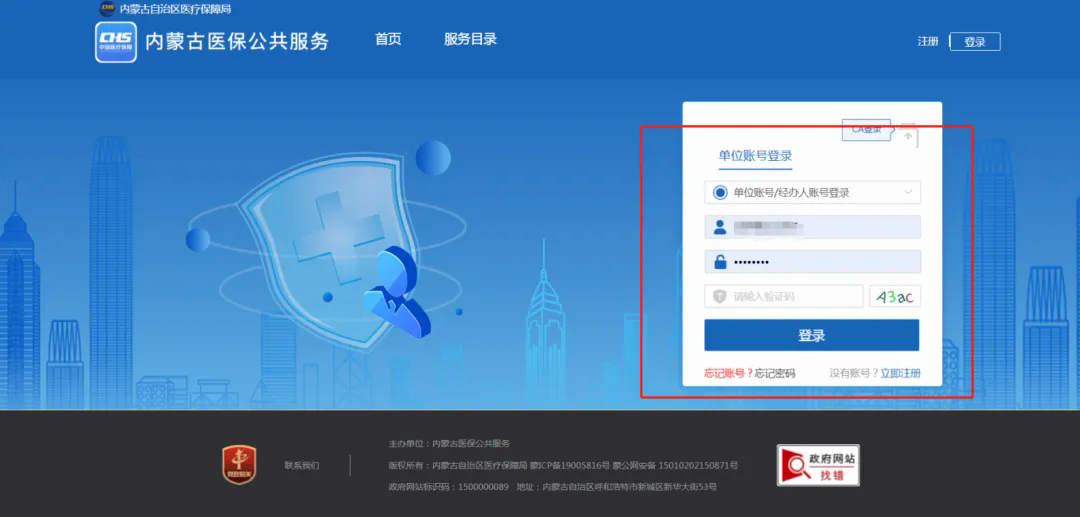
Task: Click the 内蒙古自治区医疗保障局 header text
Action: point(175,9)
